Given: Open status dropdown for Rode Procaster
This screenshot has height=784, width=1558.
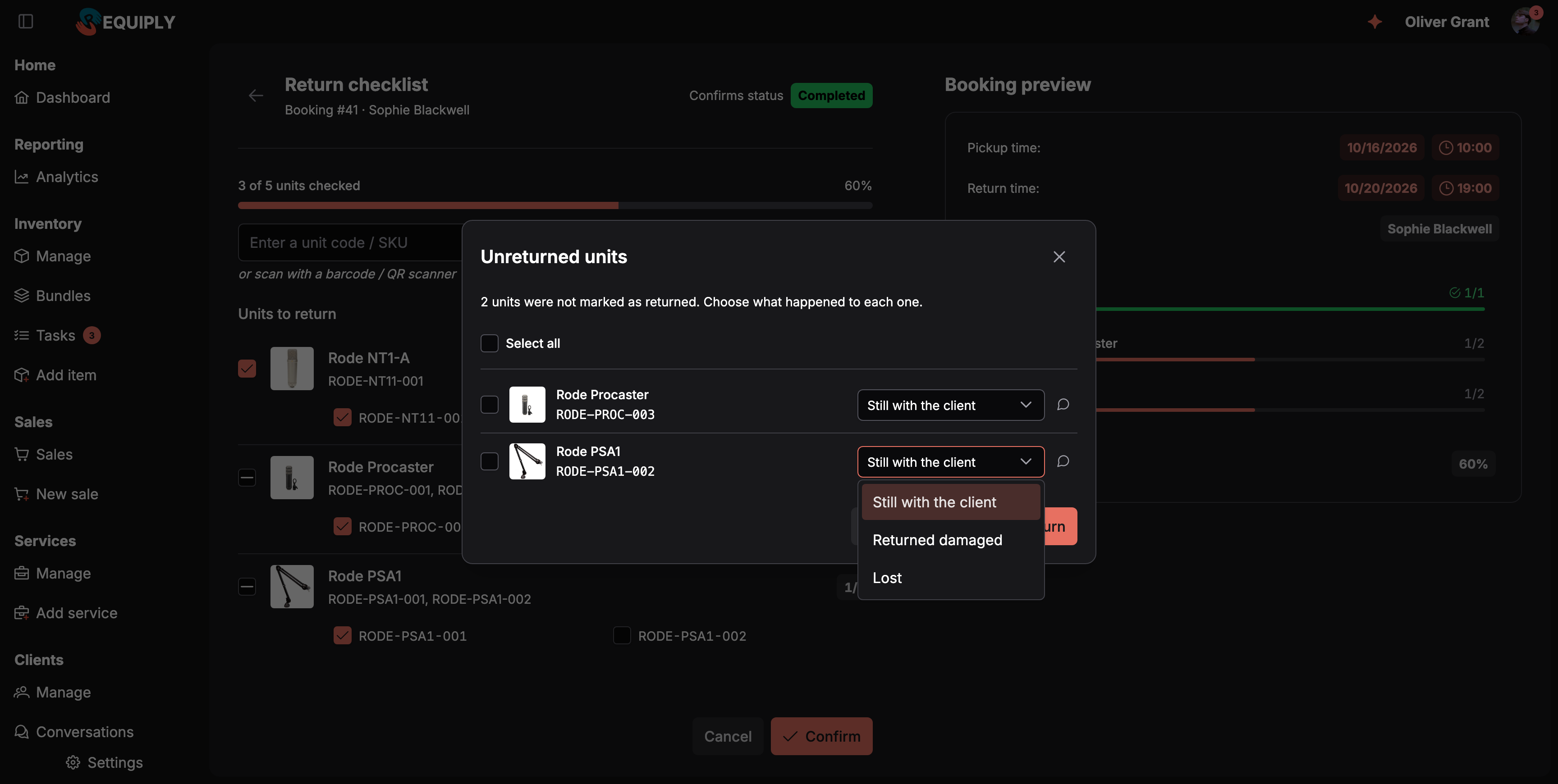Looking at the screenshot, I should (950, 405).
